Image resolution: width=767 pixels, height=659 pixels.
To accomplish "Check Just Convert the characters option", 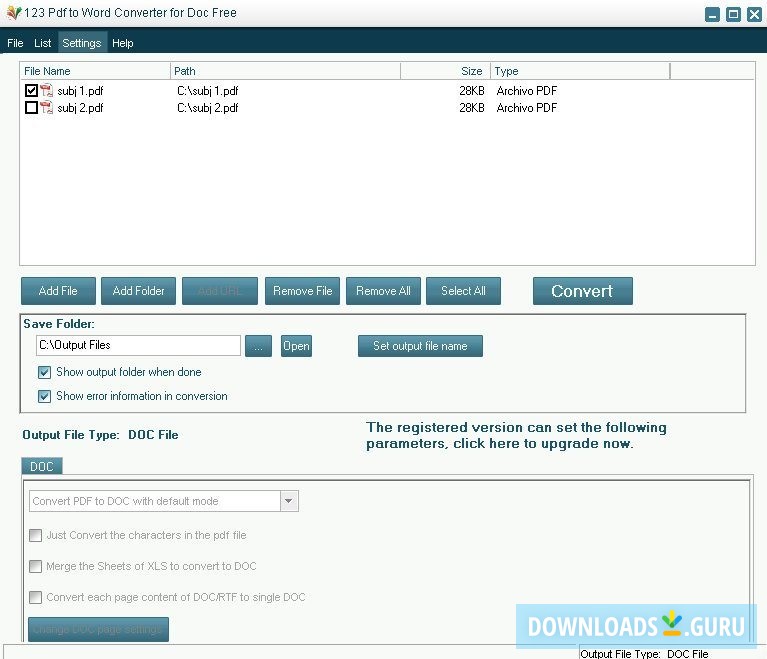I will point(35,535).
